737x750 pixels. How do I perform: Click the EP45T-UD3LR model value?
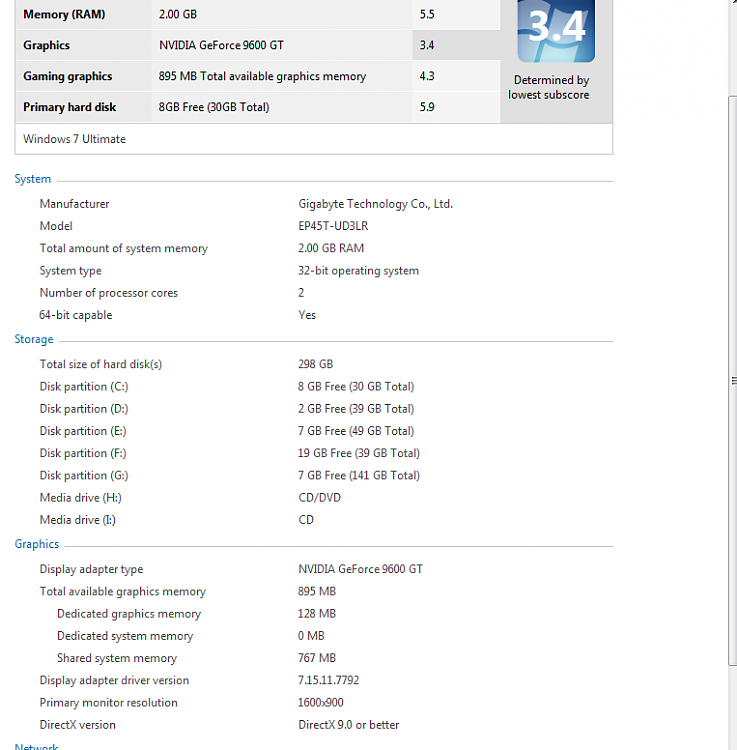(x=333, y=226)
